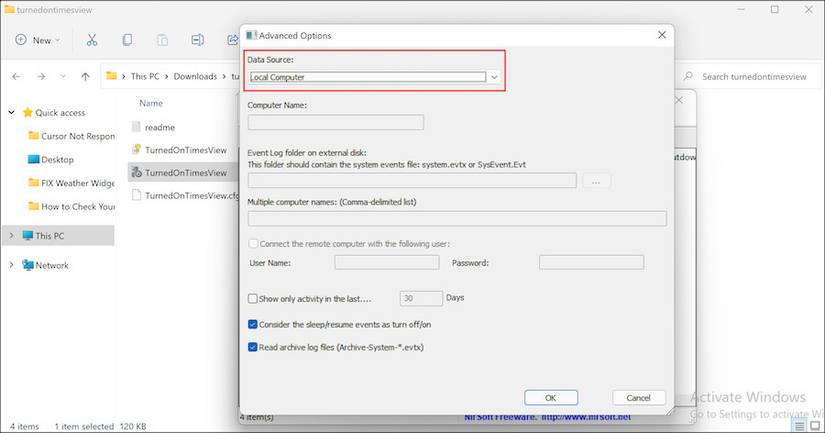Click the Rename icon in File Explorer toolbar
The height and width of the screenshot is (433, 825).
(x=197, y=40)
